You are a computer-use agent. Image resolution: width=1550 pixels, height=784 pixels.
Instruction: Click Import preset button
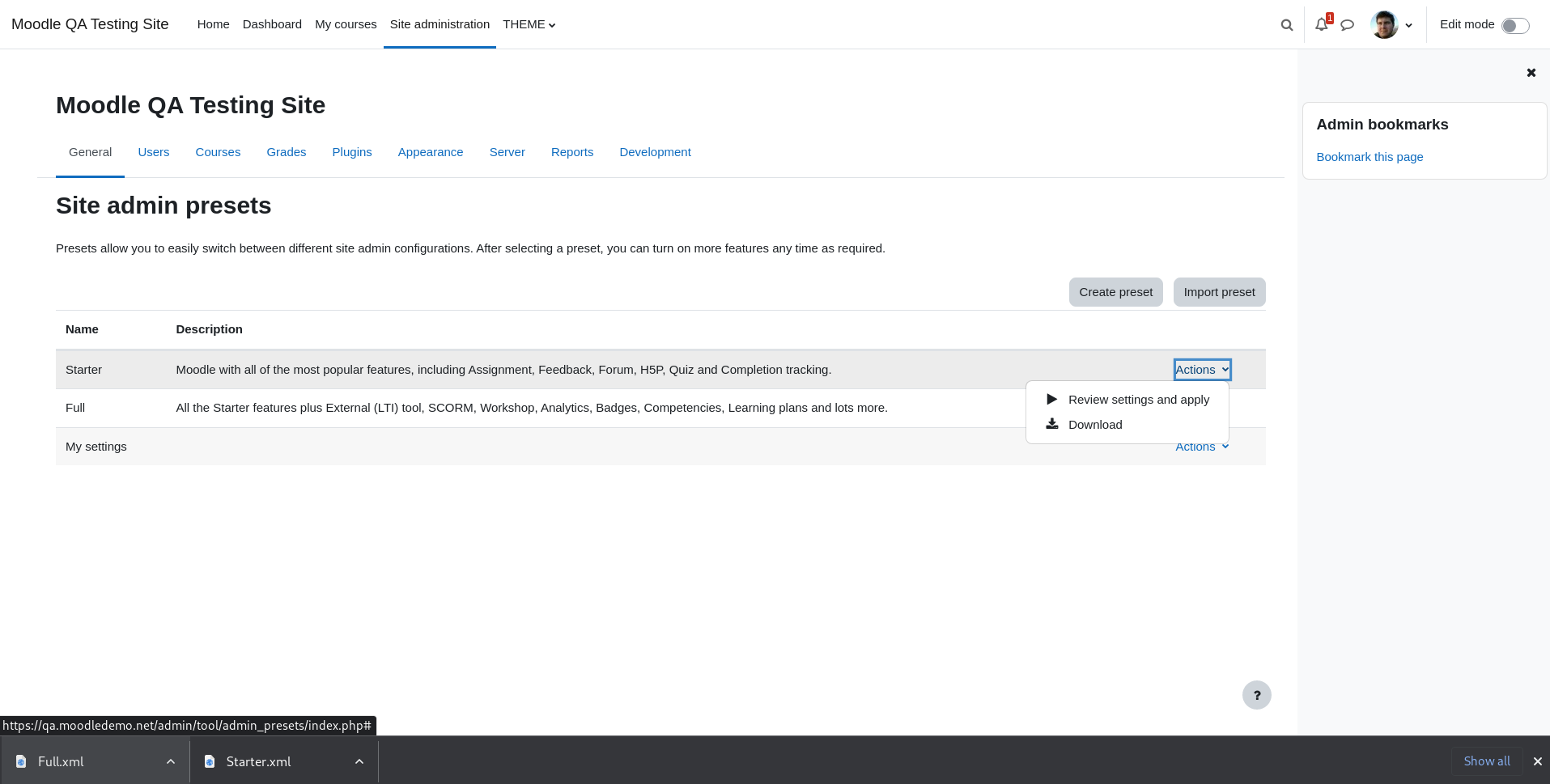[1219, 292]
